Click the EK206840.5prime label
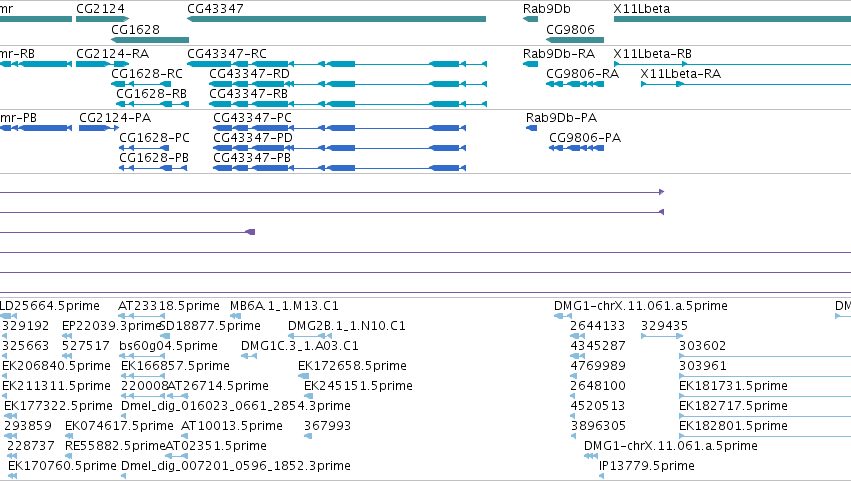The height and width of the screenshot is (481, 851). click(56, 366)
